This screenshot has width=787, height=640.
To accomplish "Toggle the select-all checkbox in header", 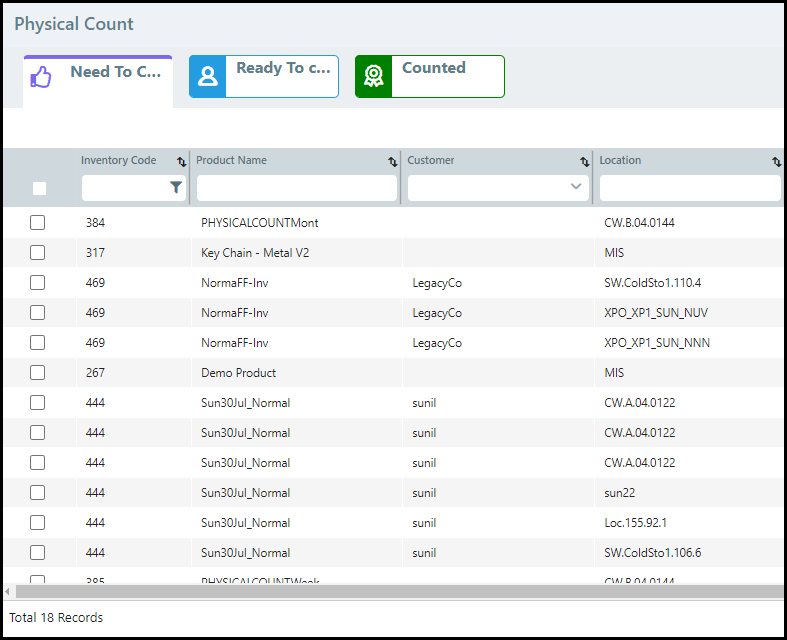I will (x=39, y=188).
